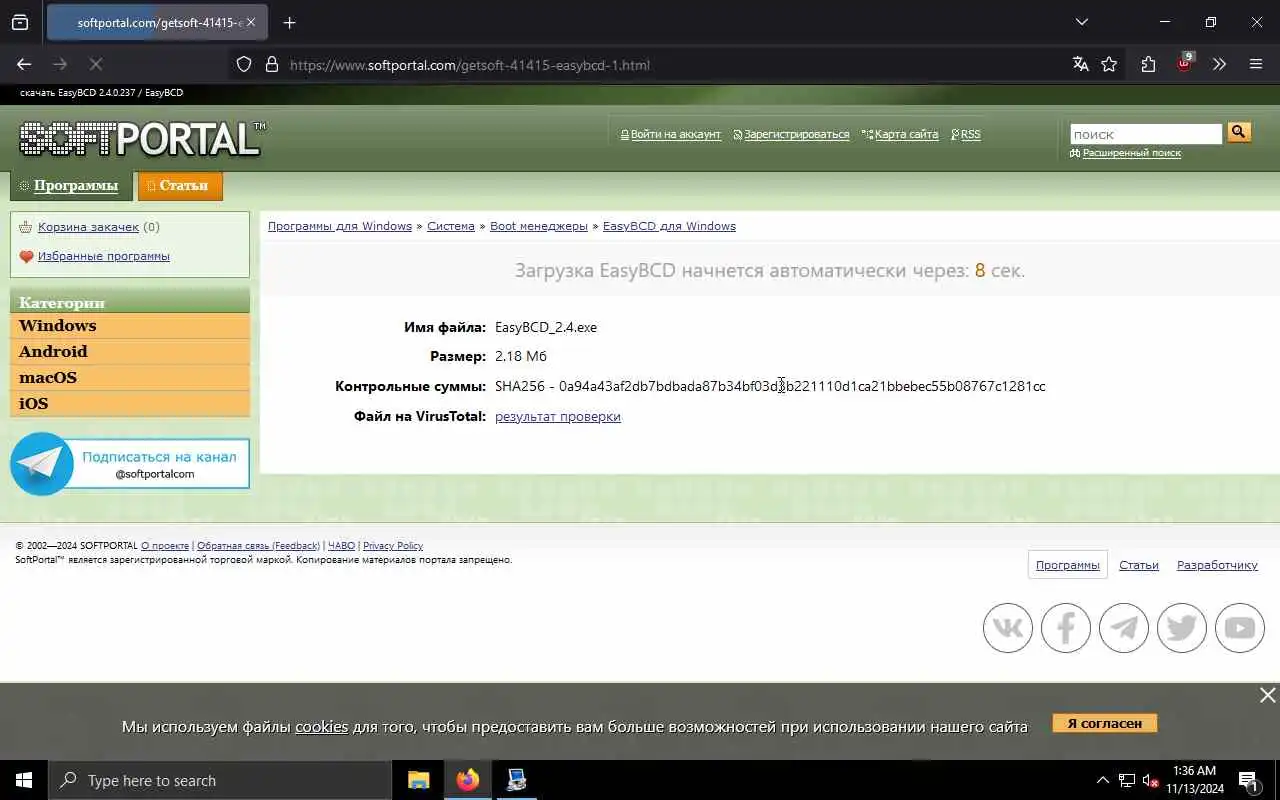
Task: Open File Explorer from taskbar
Action: point(418,780)
